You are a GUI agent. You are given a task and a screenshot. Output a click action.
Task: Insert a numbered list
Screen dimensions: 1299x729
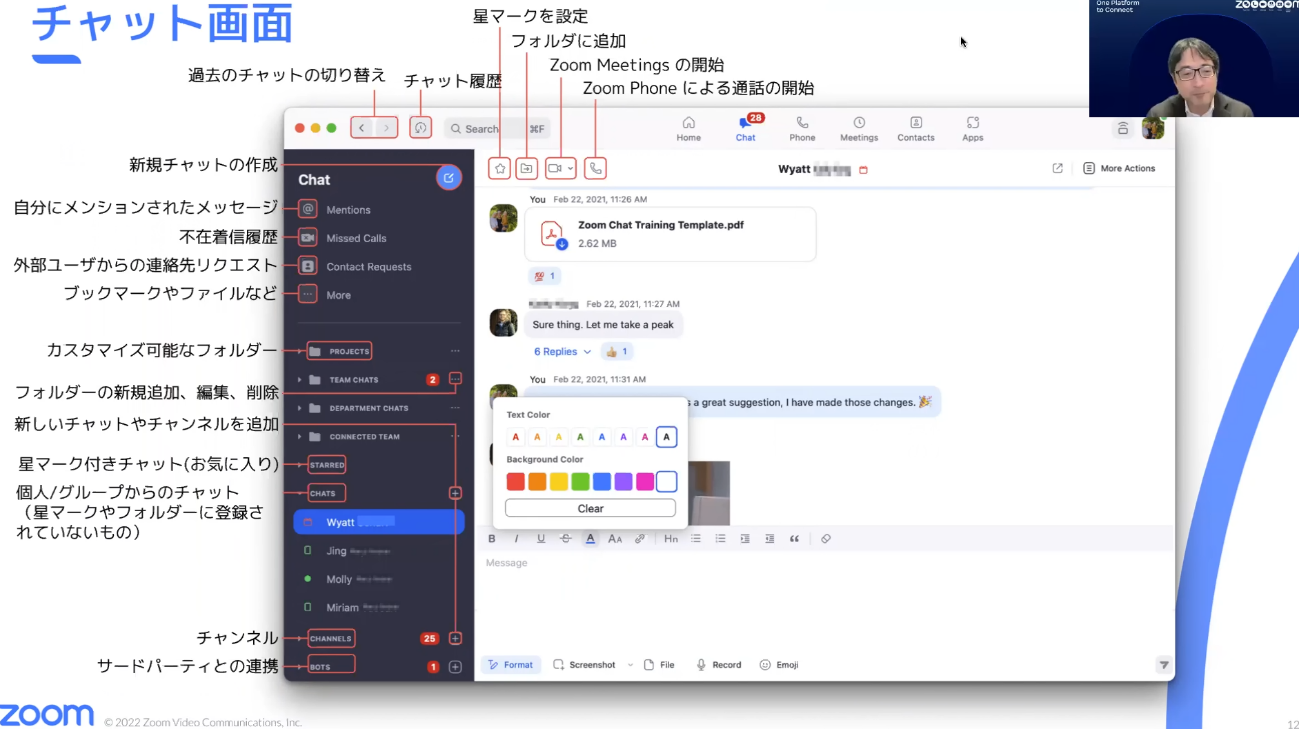(x=720, y=539)
